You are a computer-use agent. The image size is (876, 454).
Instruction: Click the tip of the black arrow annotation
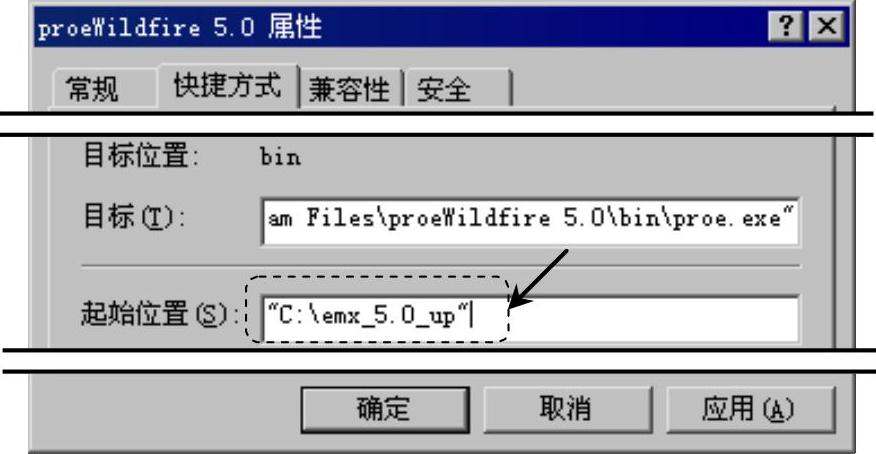click(512, 305)
